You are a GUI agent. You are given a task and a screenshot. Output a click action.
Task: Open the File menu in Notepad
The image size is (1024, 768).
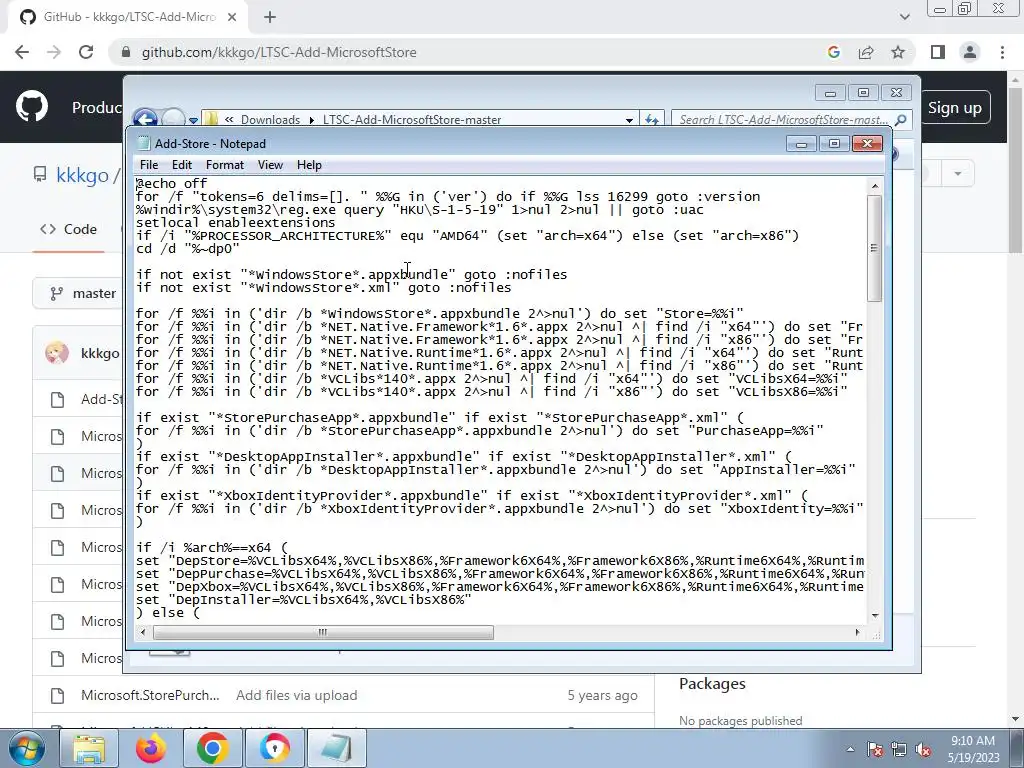(149, 165)
